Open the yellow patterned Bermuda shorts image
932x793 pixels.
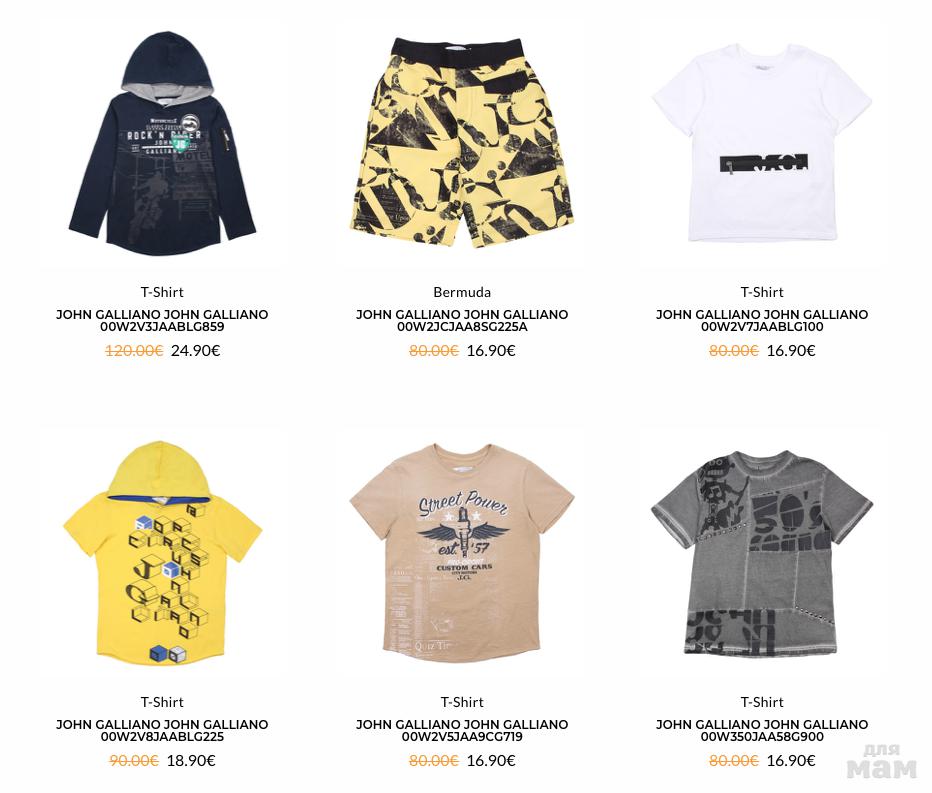tap(462, 143)
